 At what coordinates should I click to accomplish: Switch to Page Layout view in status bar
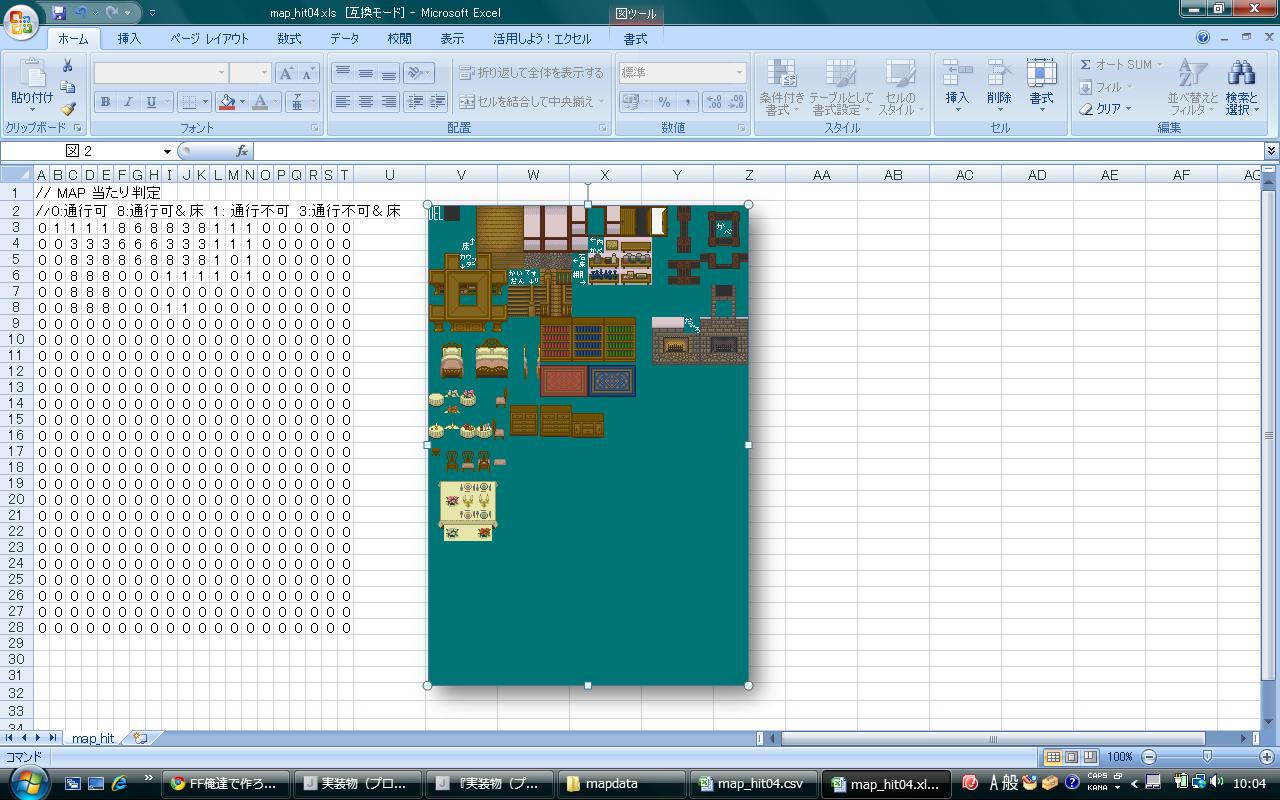pyautogui.click(x=1071, y=757)
